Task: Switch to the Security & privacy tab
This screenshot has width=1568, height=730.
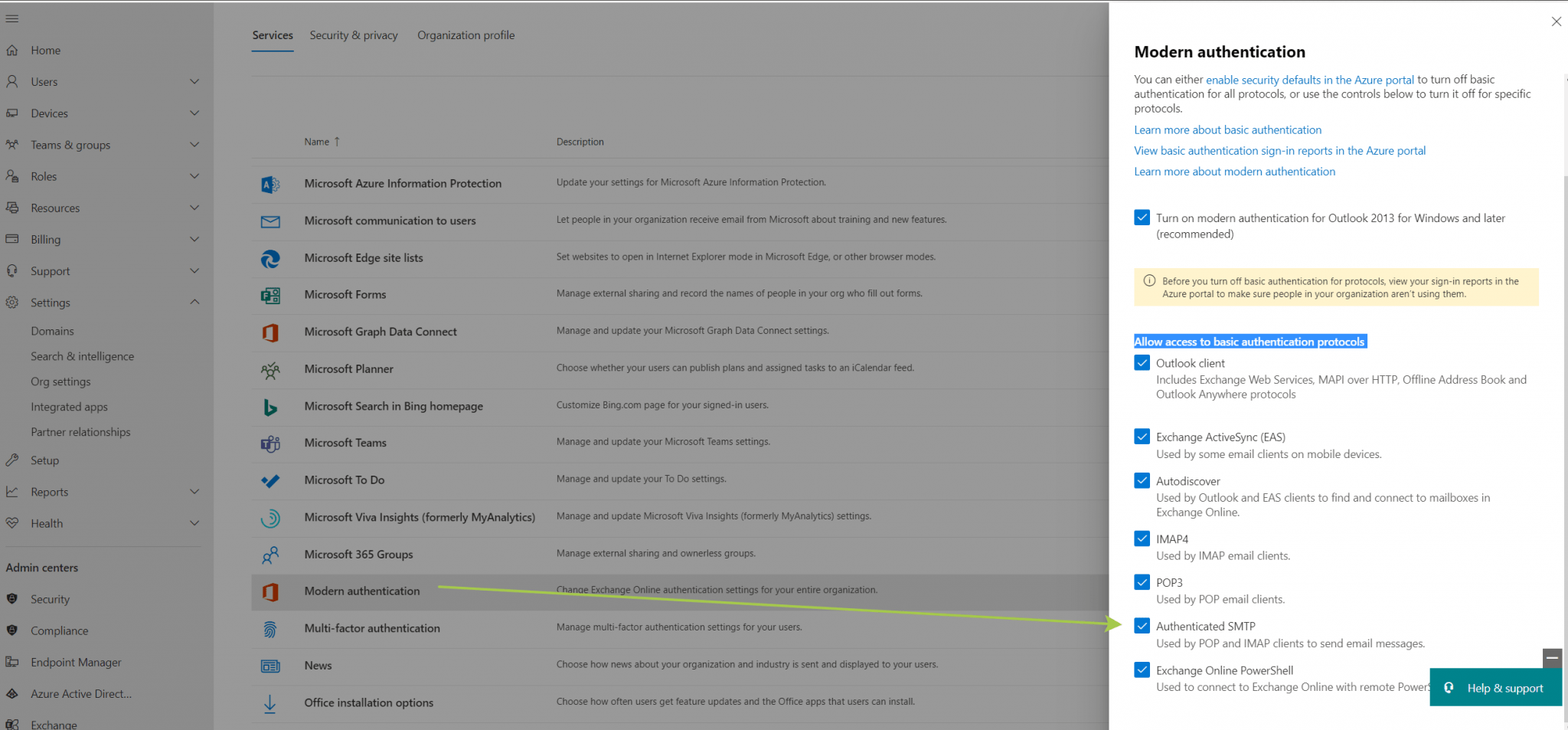Action: click(x=354, y=35)
